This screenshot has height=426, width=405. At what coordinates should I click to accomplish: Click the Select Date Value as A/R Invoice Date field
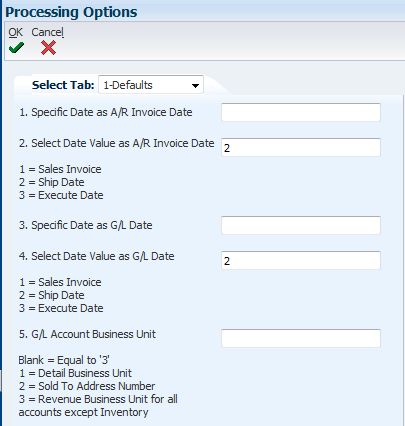pos(301,147)
